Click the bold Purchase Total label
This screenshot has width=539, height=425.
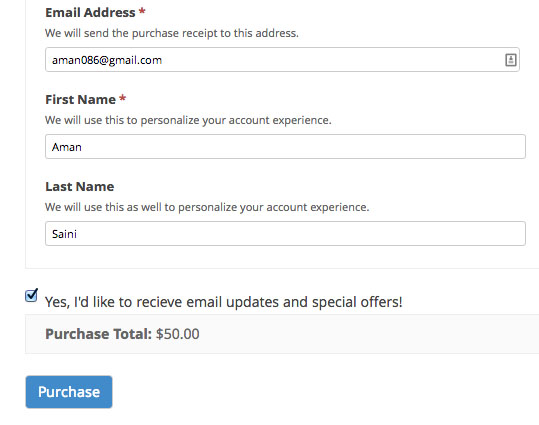click(98, 334)
